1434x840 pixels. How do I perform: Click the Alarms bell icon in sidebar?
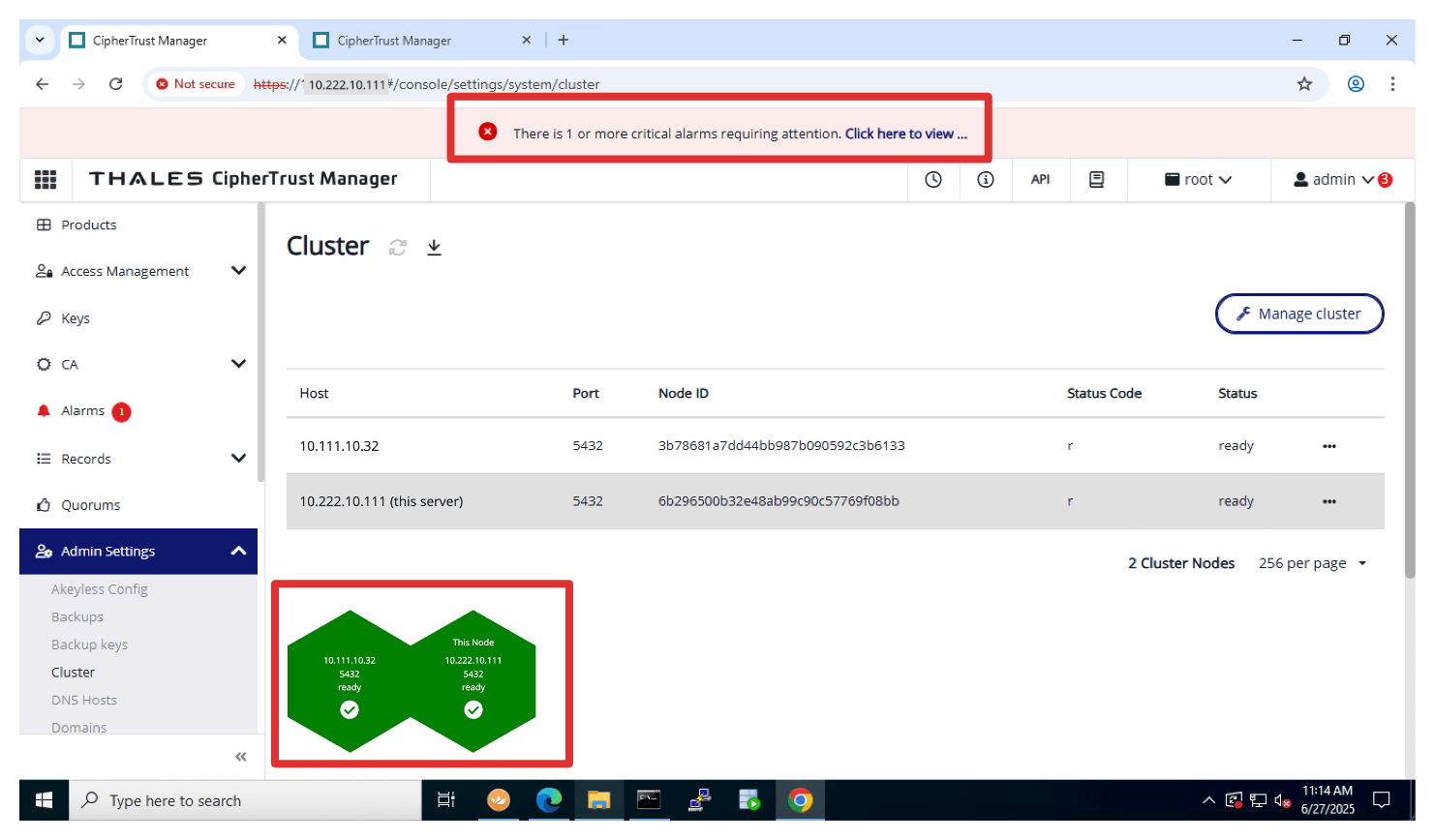tap(44, 410)
